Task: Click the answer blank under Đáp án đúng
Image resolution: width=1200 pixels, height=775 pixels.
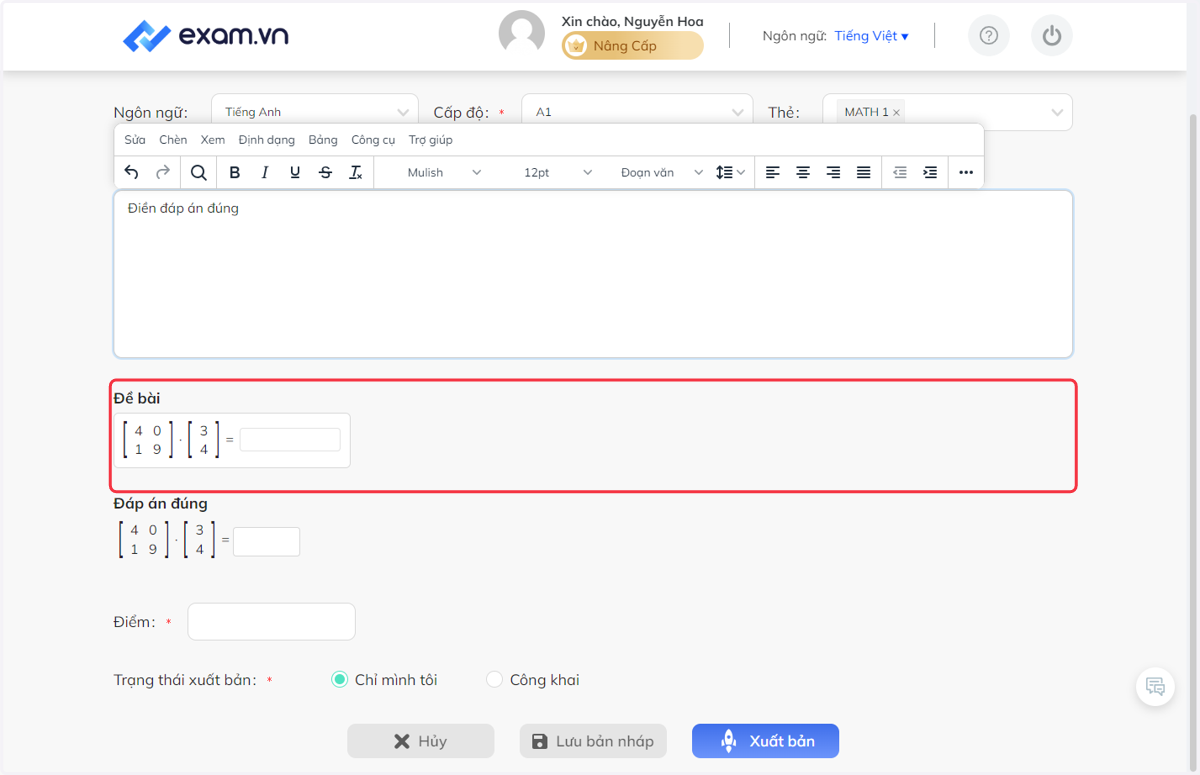Action: click(266, 542)
